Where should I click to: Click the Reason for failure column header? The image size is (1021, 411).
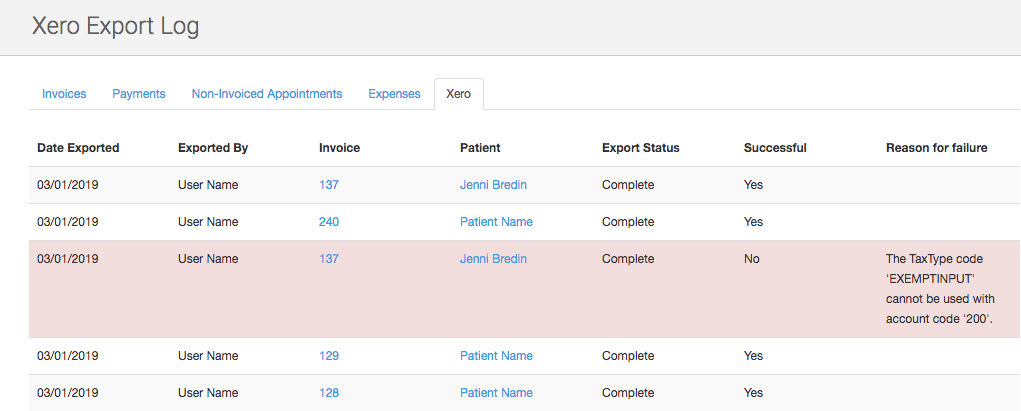click(x=936, y=148)
